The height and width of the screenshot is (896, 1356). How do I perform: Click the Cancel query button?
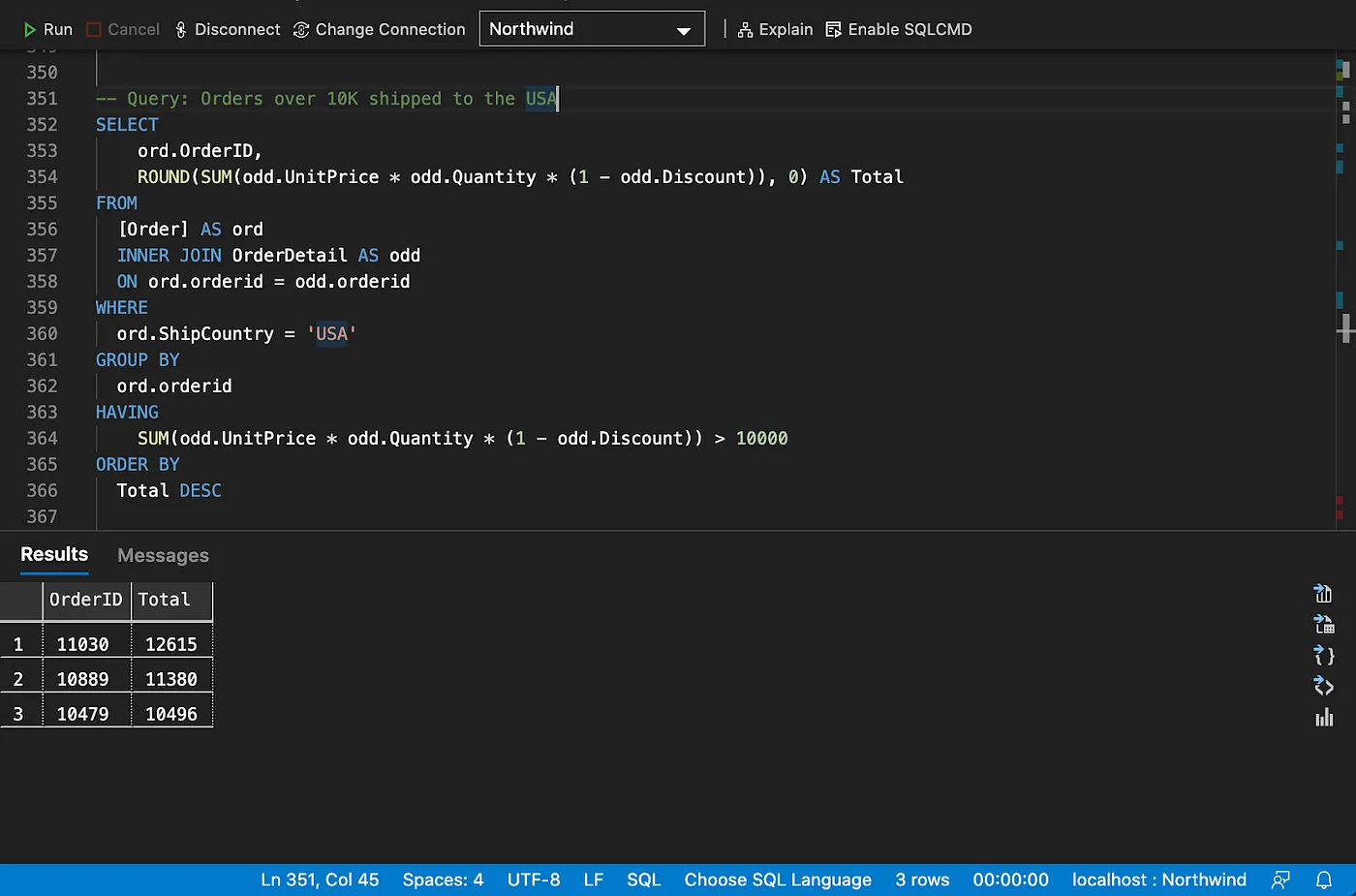tap(123, 29)
